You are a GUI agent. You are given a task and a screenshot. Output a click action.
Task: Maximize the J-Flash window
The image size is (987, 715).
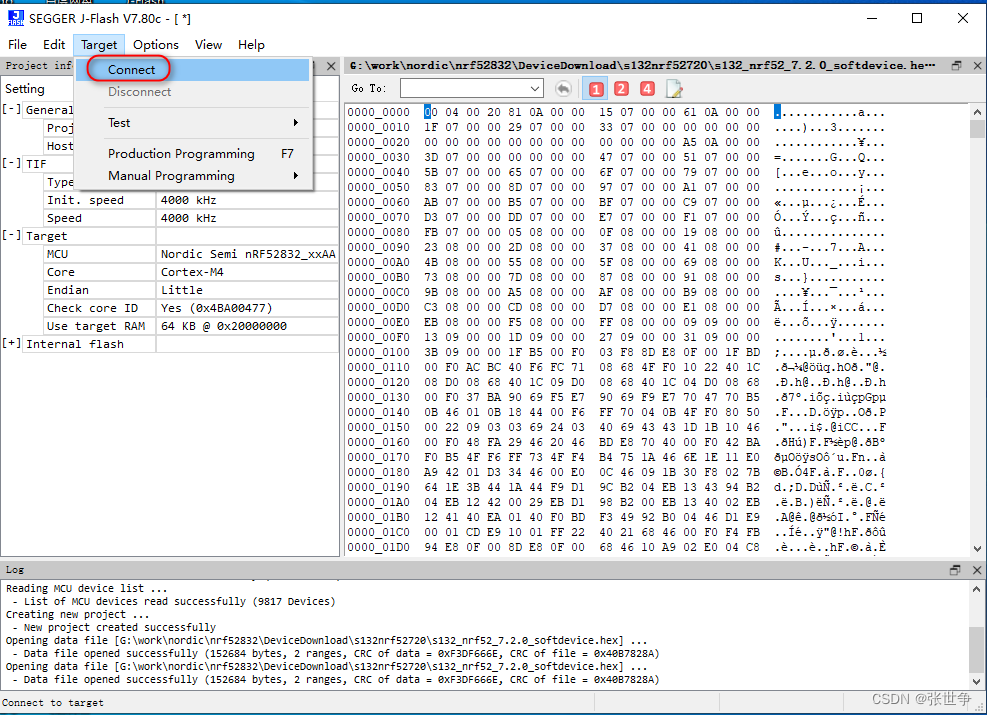pos(917,18)
